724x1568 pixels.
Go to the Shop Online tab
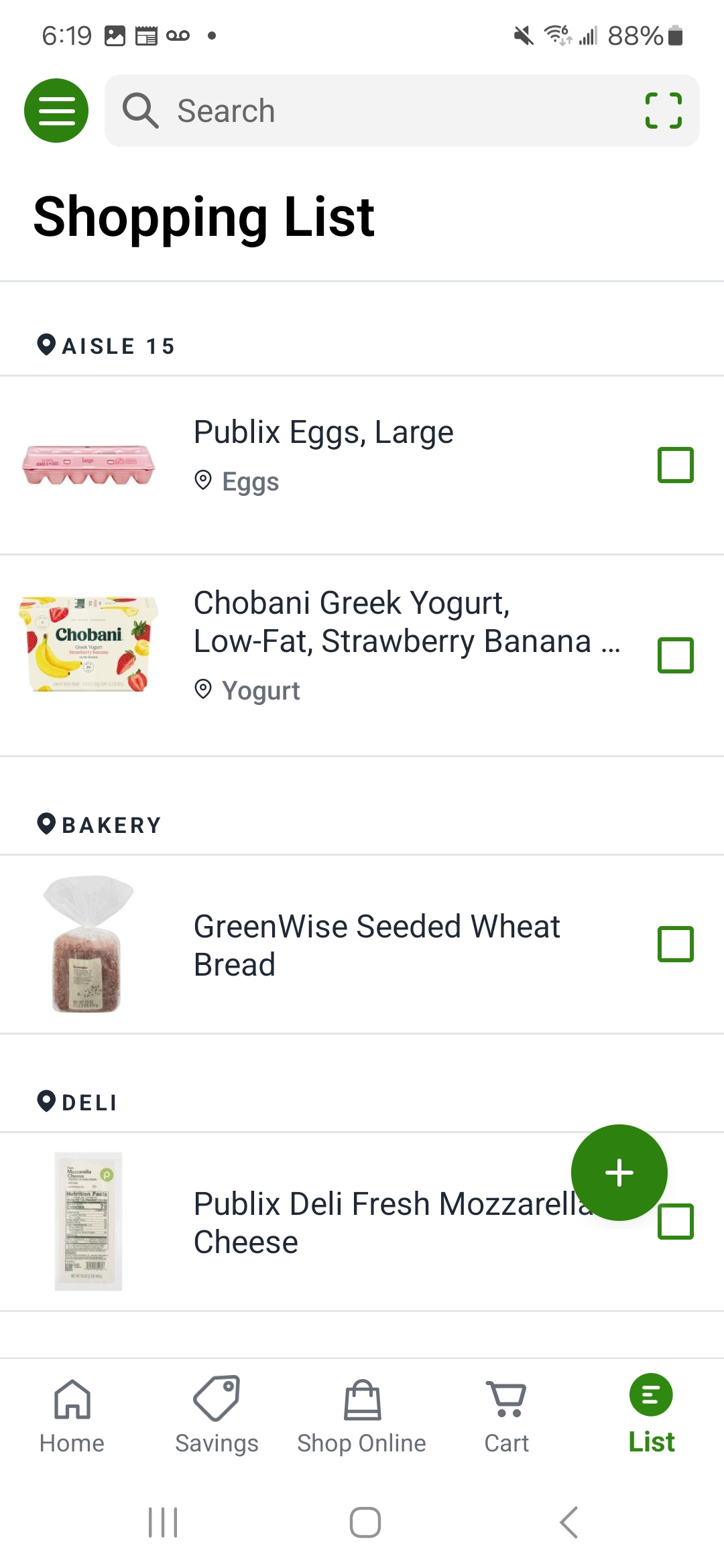tap(361, 1415)
